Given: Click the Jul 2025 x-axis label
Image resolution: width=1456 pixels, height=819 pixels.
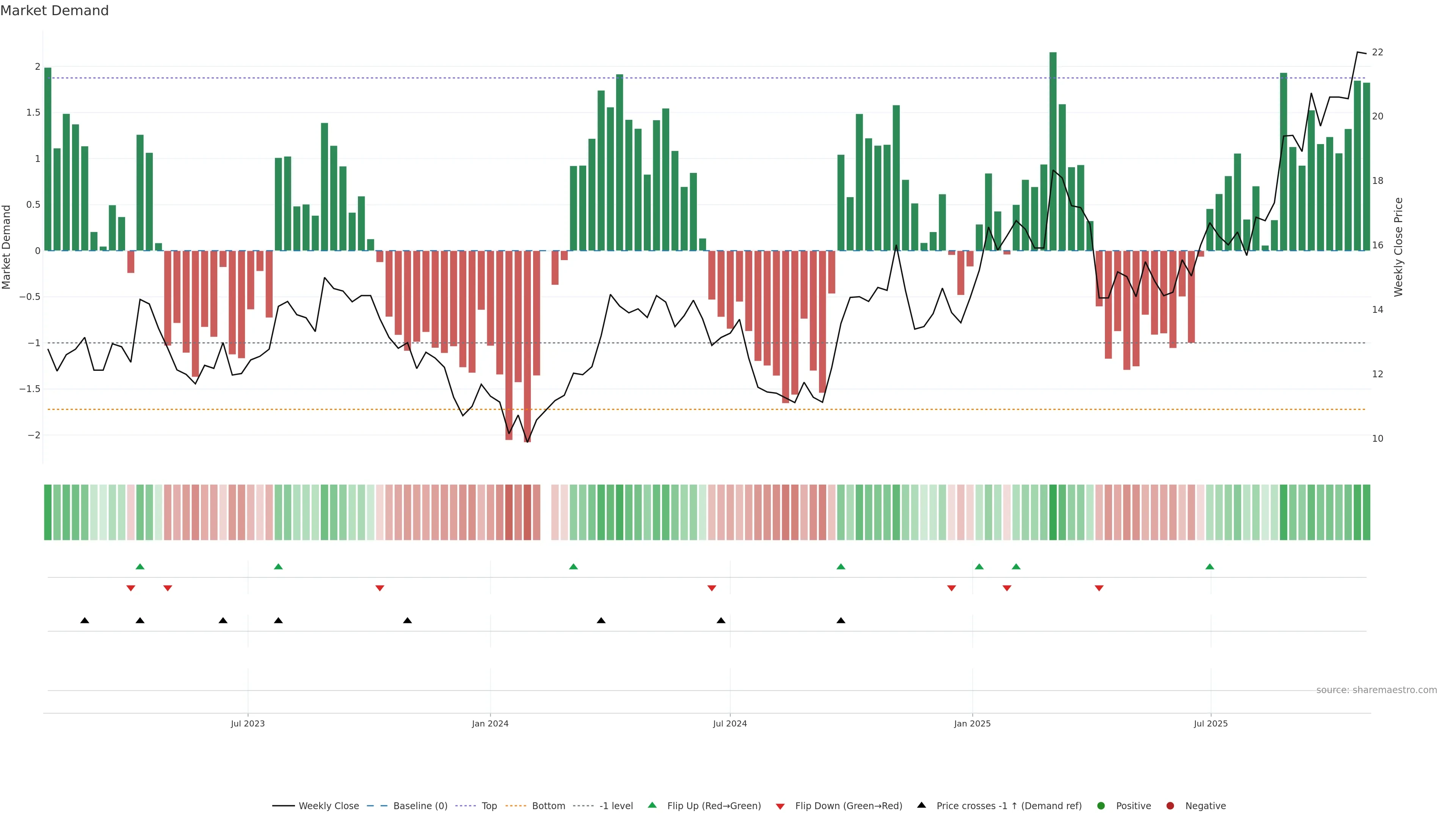Looking at the screenshot, I should pos(1210,723).
